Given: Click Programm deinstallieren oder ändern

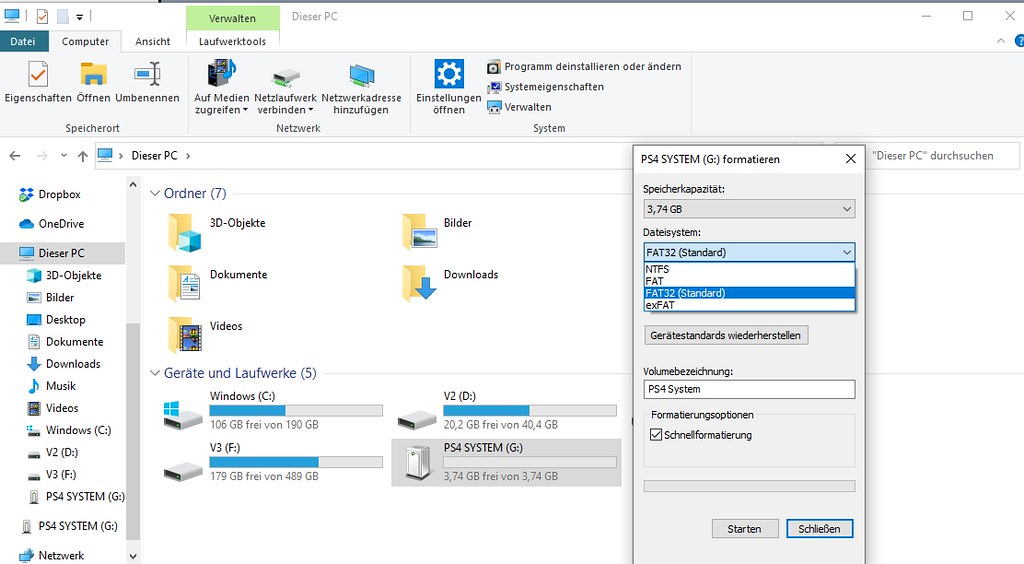Looking at the screenshot, I should point(584,67).
